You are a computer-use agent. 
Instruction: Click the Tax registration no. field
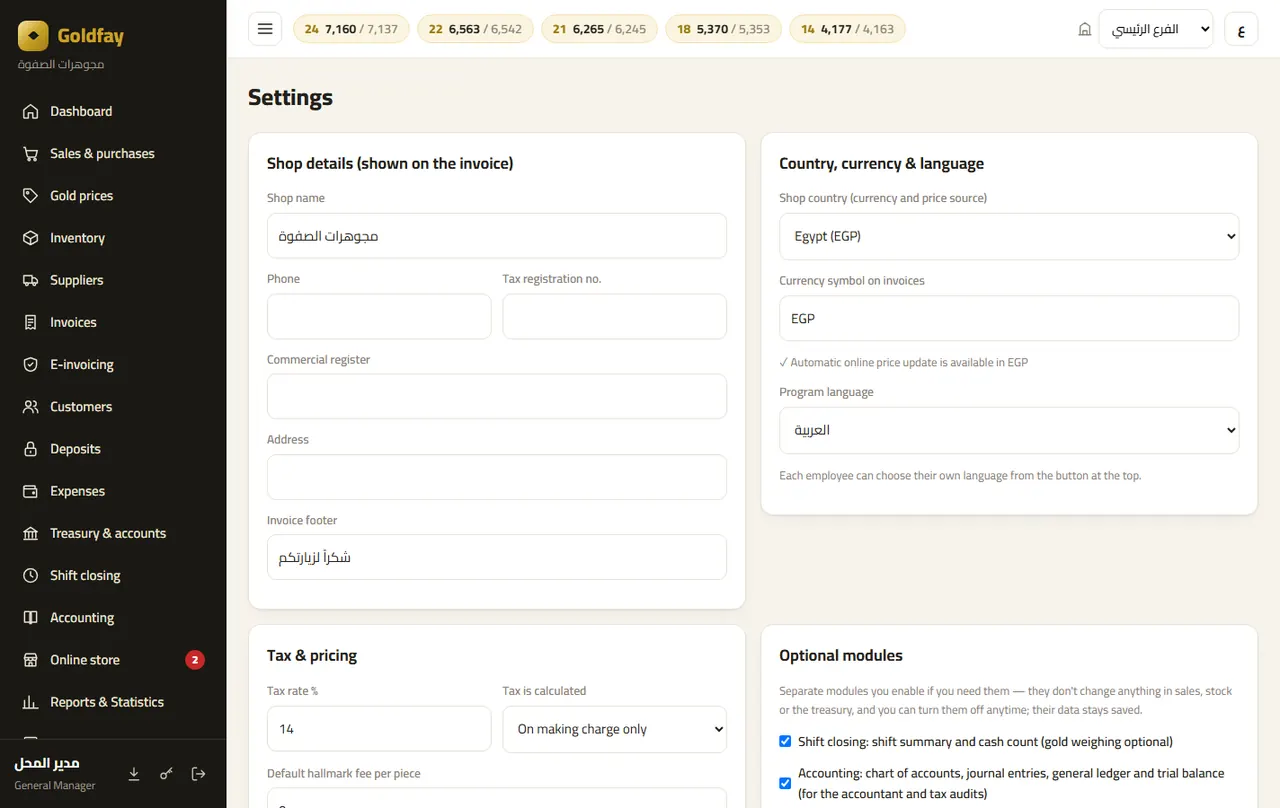coord(615,316)
